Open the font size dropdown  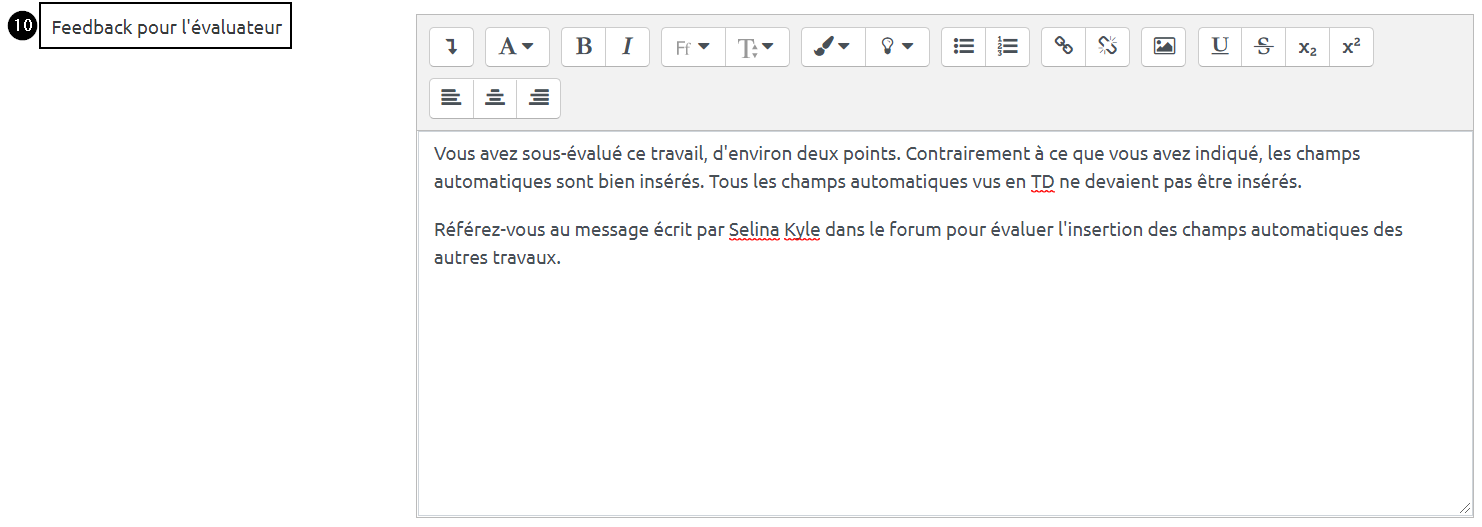757,47
